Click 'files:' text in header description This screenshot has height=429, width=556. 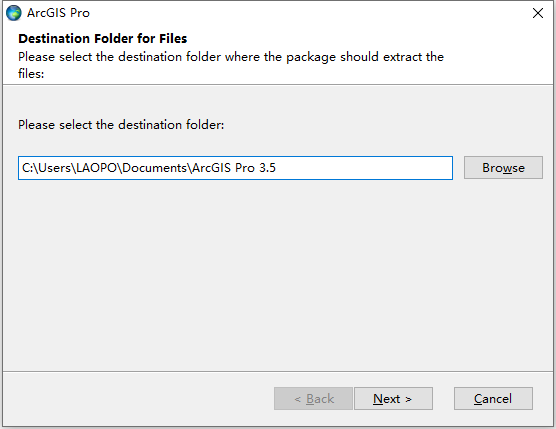point(31,74)
